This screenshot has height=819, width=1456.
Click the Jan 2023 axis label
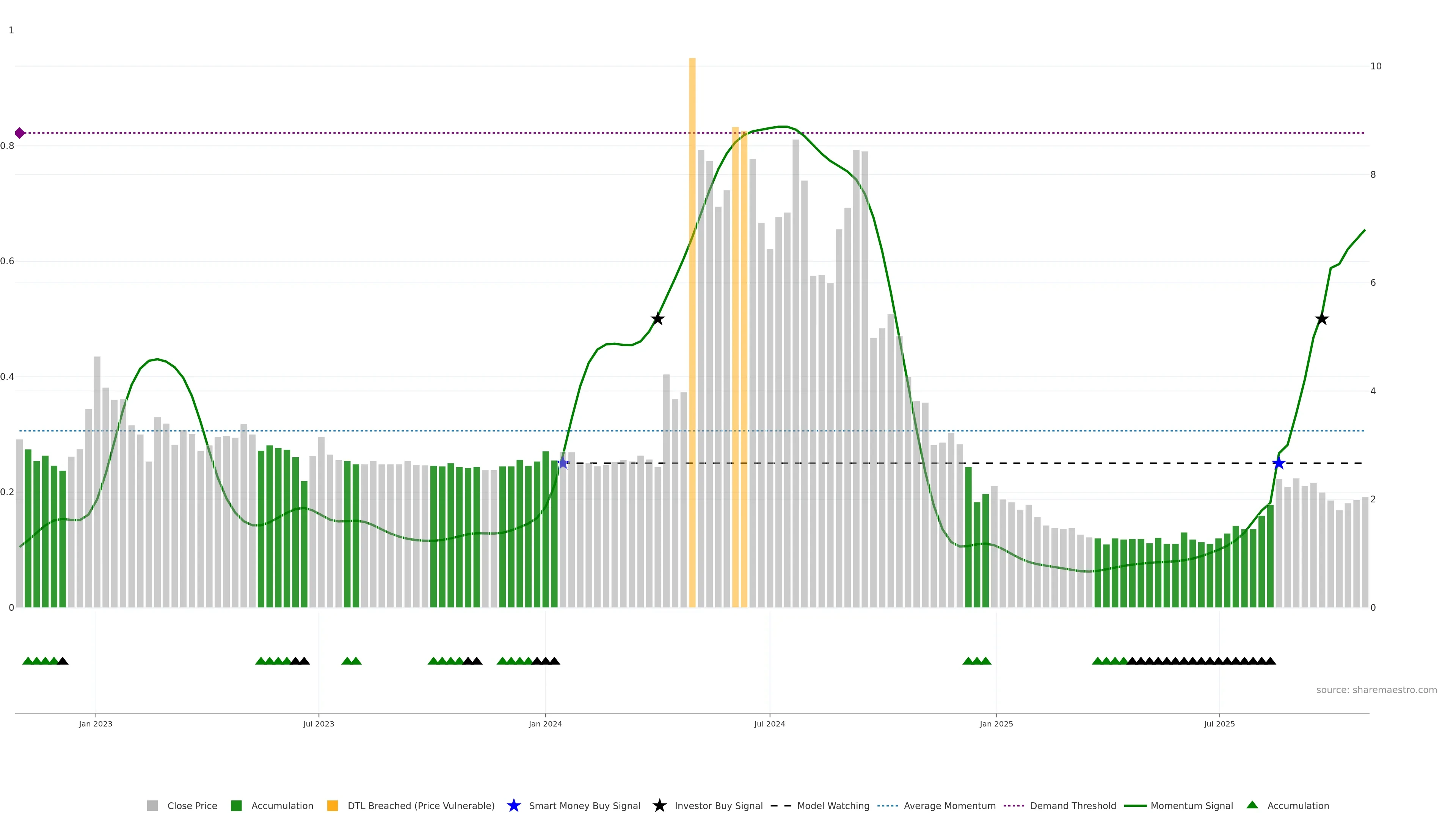(x=96, y=723)
